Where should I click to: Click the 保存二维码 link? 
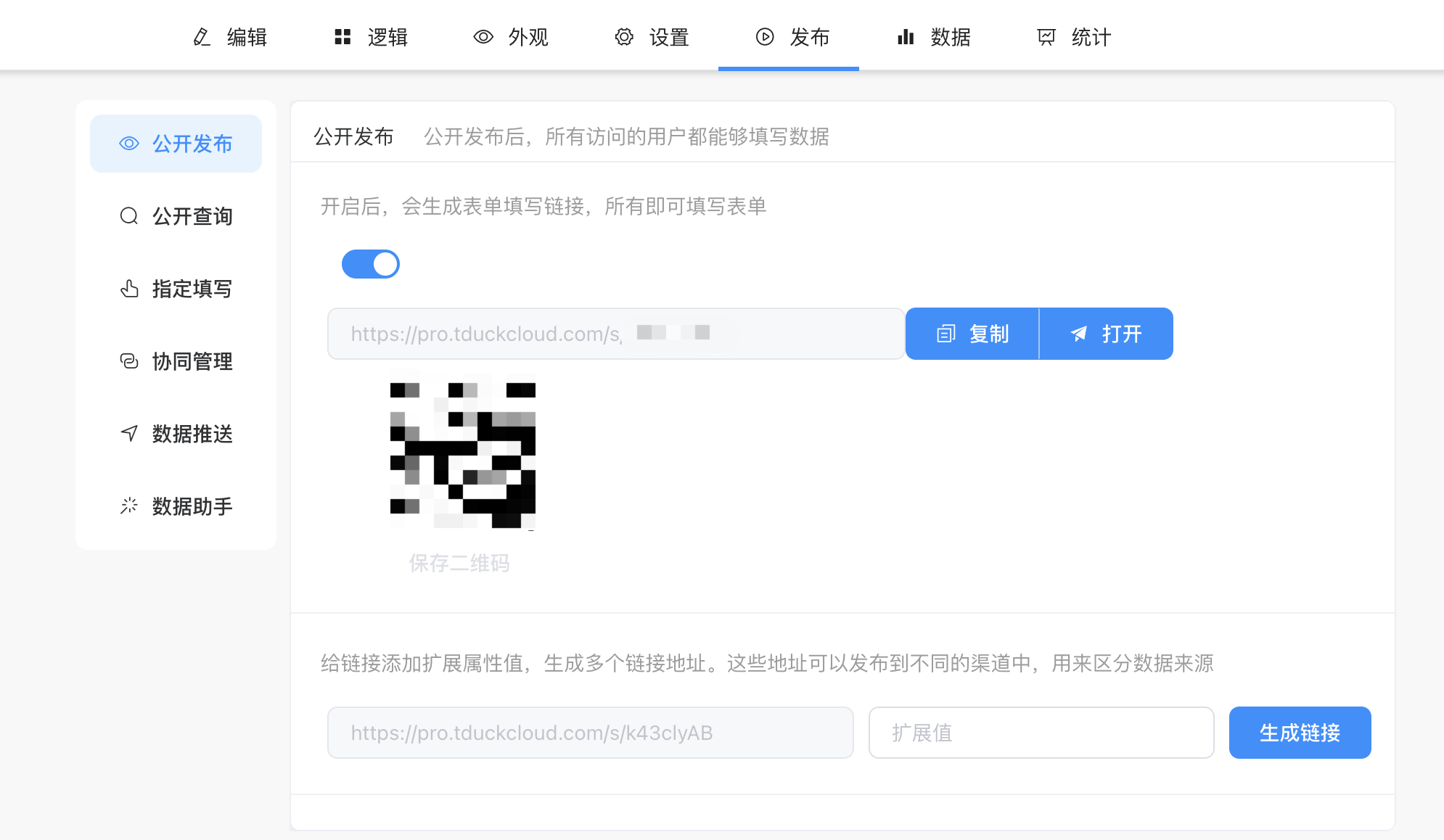pos(459,563)
